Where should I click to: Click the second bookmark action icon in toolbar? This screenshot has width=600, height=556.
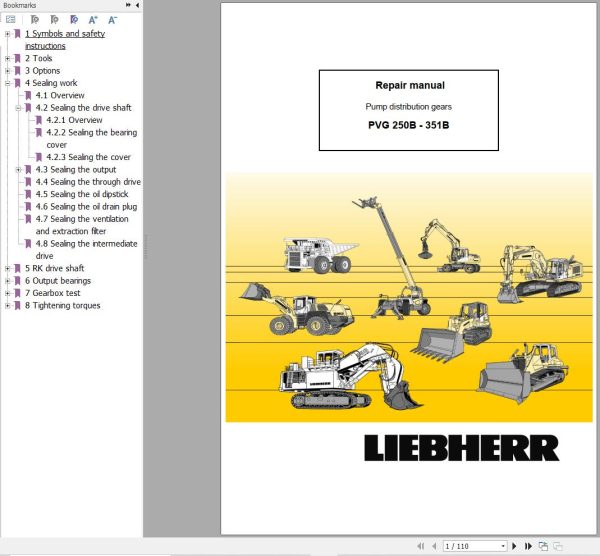click(x=54, y=20)
